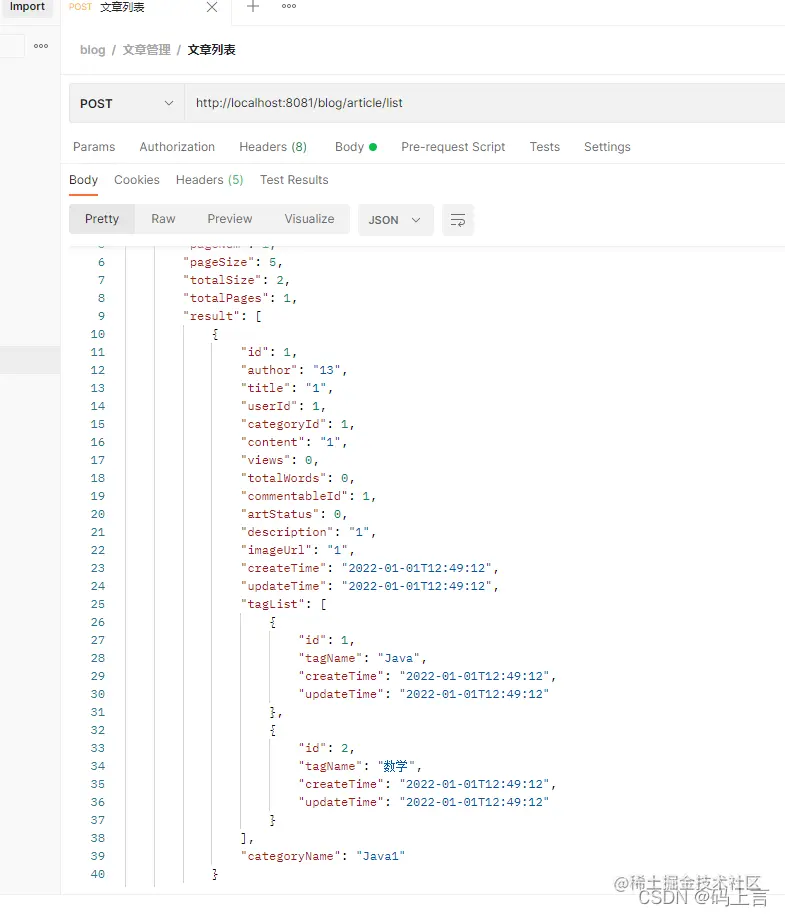The height and width of the screenshot is (916, 785).
Task: Select the response Cookies tab
Action: pos(137,180)
